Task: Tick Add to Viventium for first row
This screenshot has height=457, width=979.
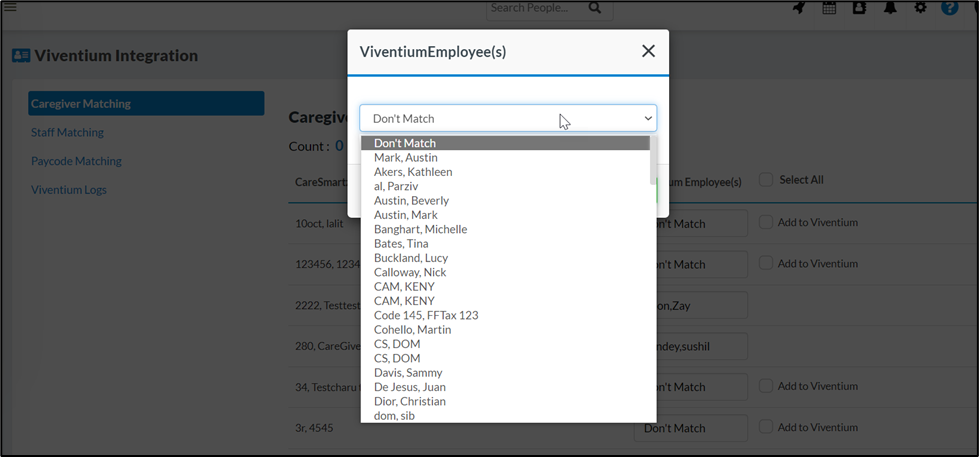Action: pyautogui.click(x=766, y=222)
